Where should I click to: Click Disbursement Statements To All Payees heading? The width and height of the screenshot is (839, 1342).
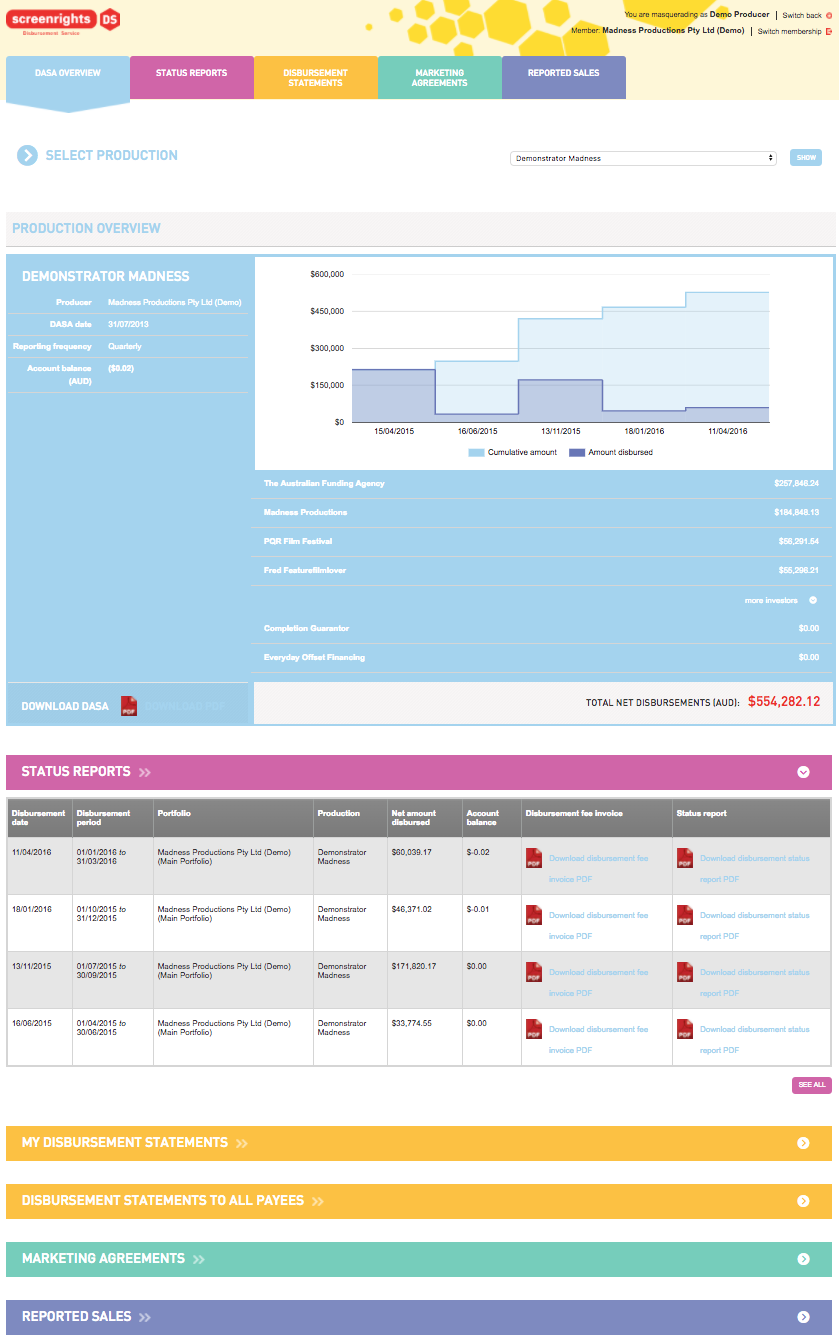coord(163,1201)
